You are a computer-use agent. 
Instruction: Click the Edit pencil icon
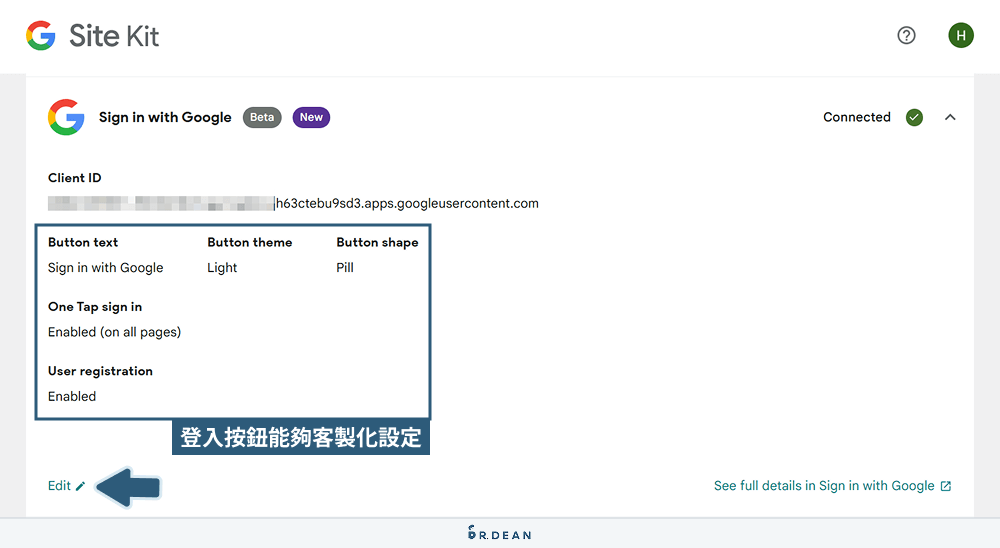(80, 486)
